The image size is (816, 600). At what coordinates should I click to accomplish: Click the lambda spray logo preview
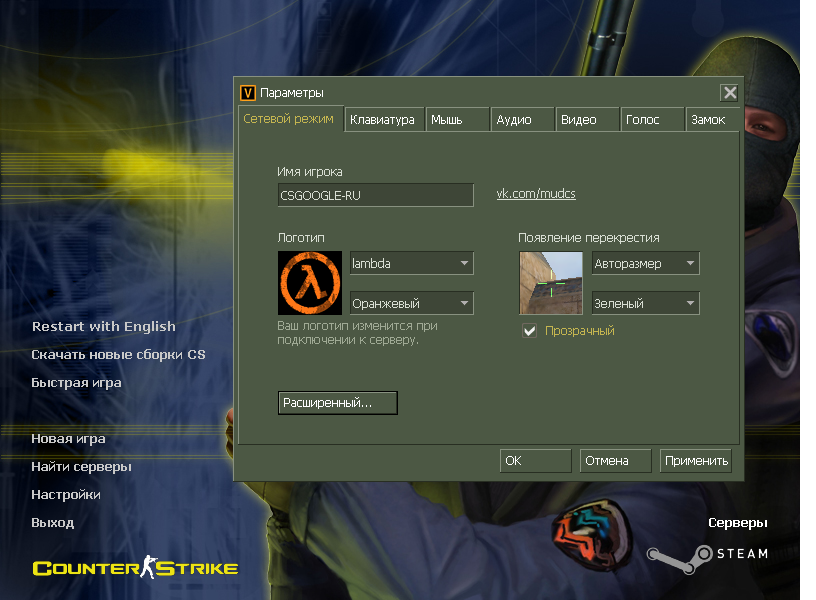(310, 283)
